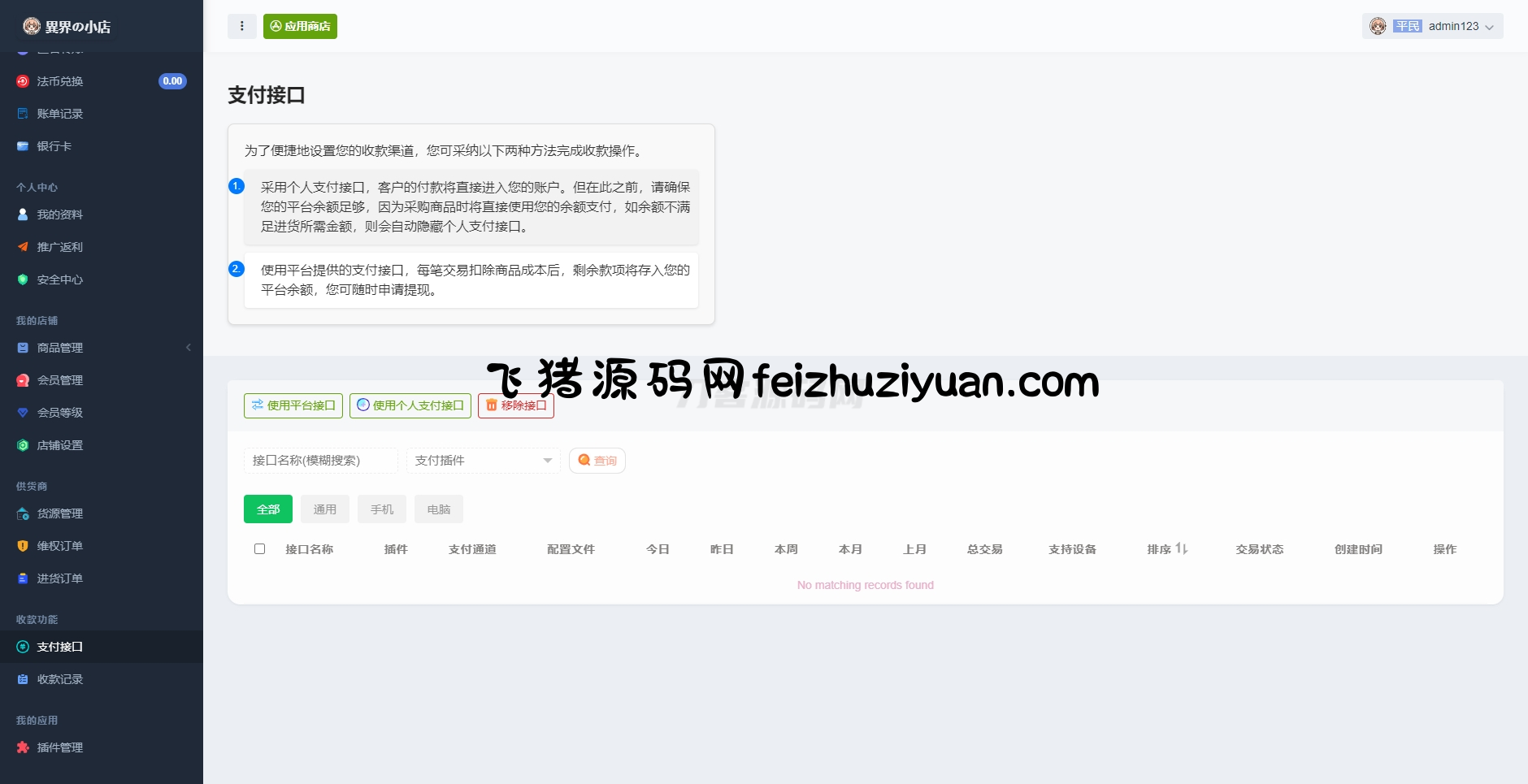Focus the 接口名称 search input field
This screenshot has height=784, width=1528.
pyautogui.click(x=320, y=461)
